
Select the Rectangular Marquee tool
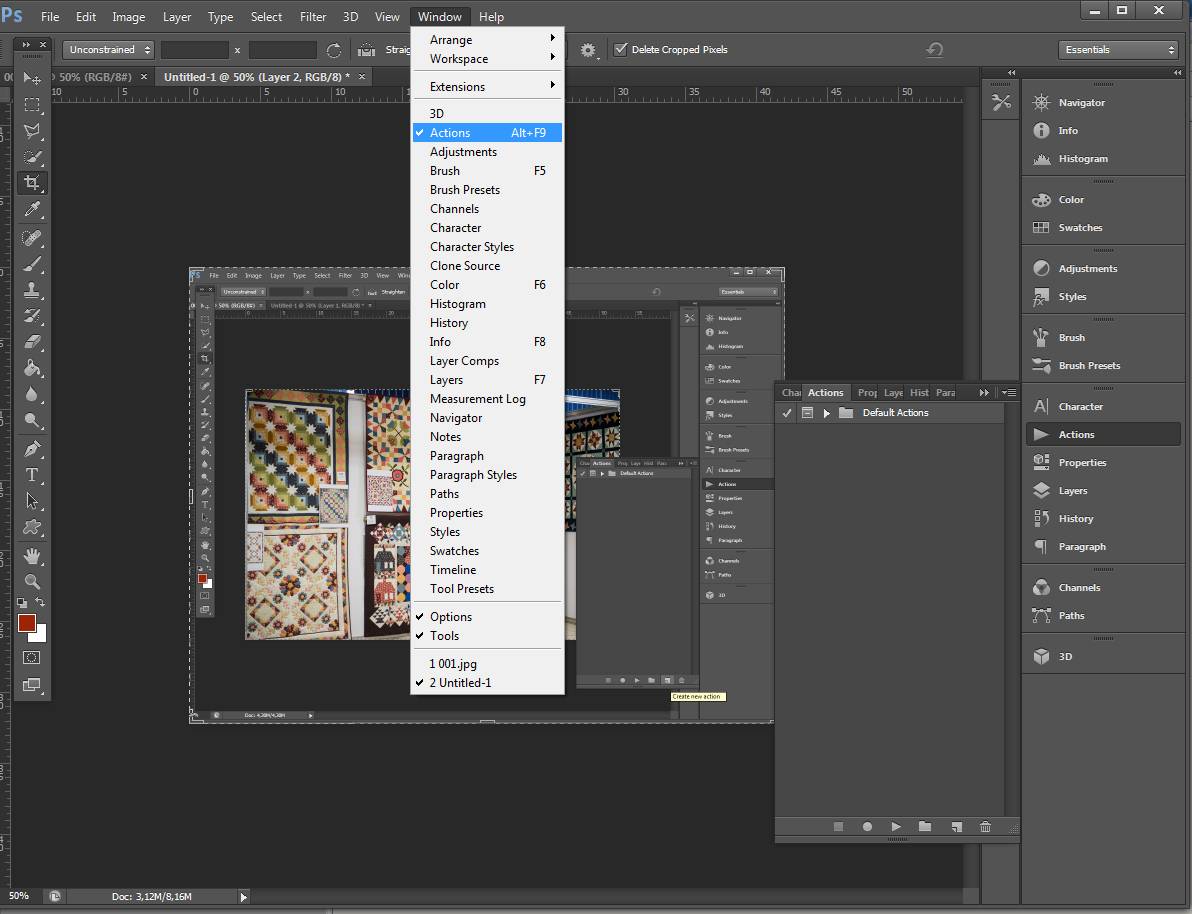32,104
